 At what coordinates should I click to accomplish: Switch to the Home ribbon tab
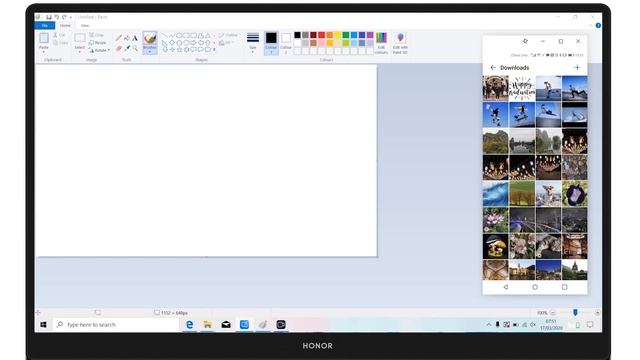click(65, 25)
